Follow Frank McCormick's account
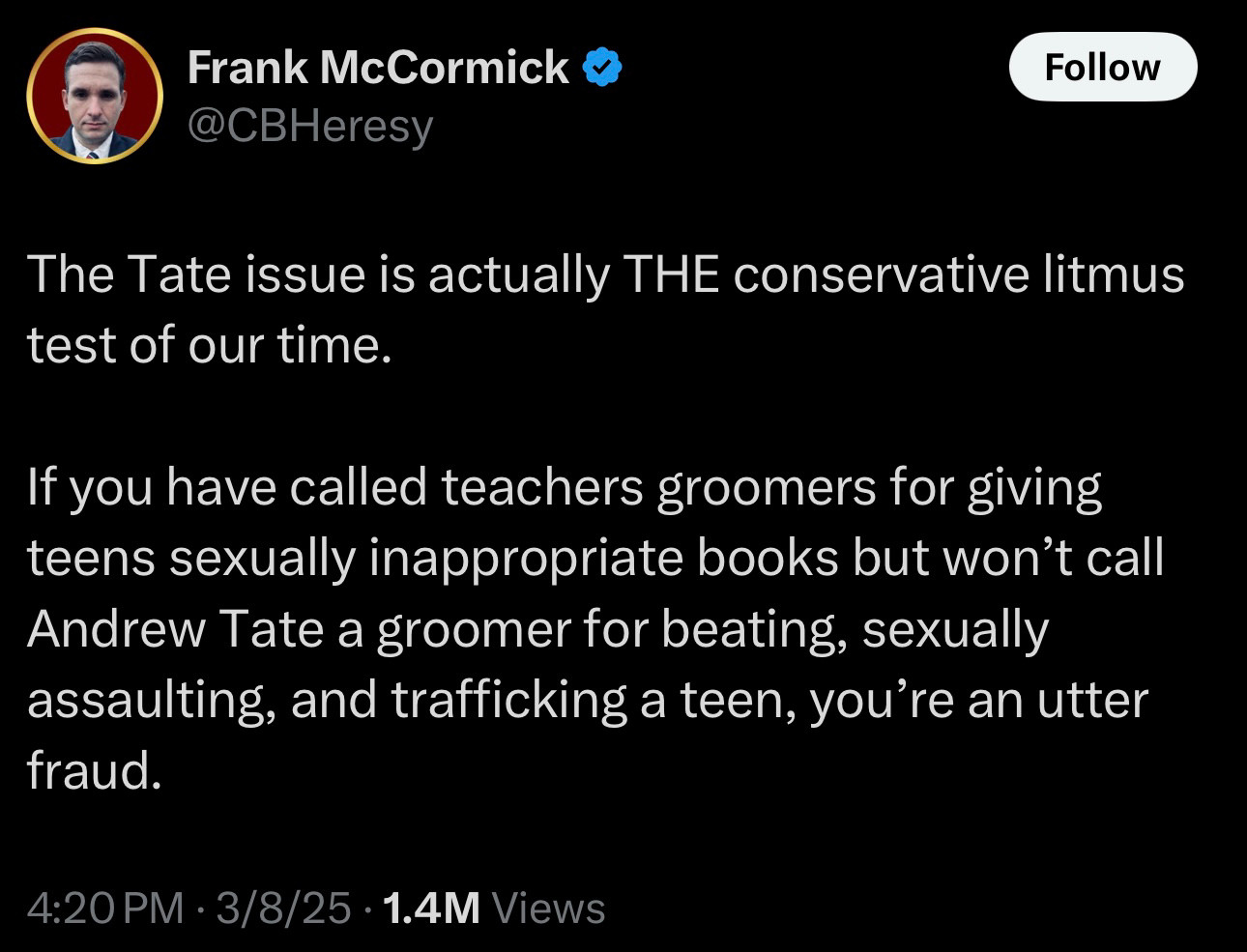1247x952 pixels. (1103, 67)
